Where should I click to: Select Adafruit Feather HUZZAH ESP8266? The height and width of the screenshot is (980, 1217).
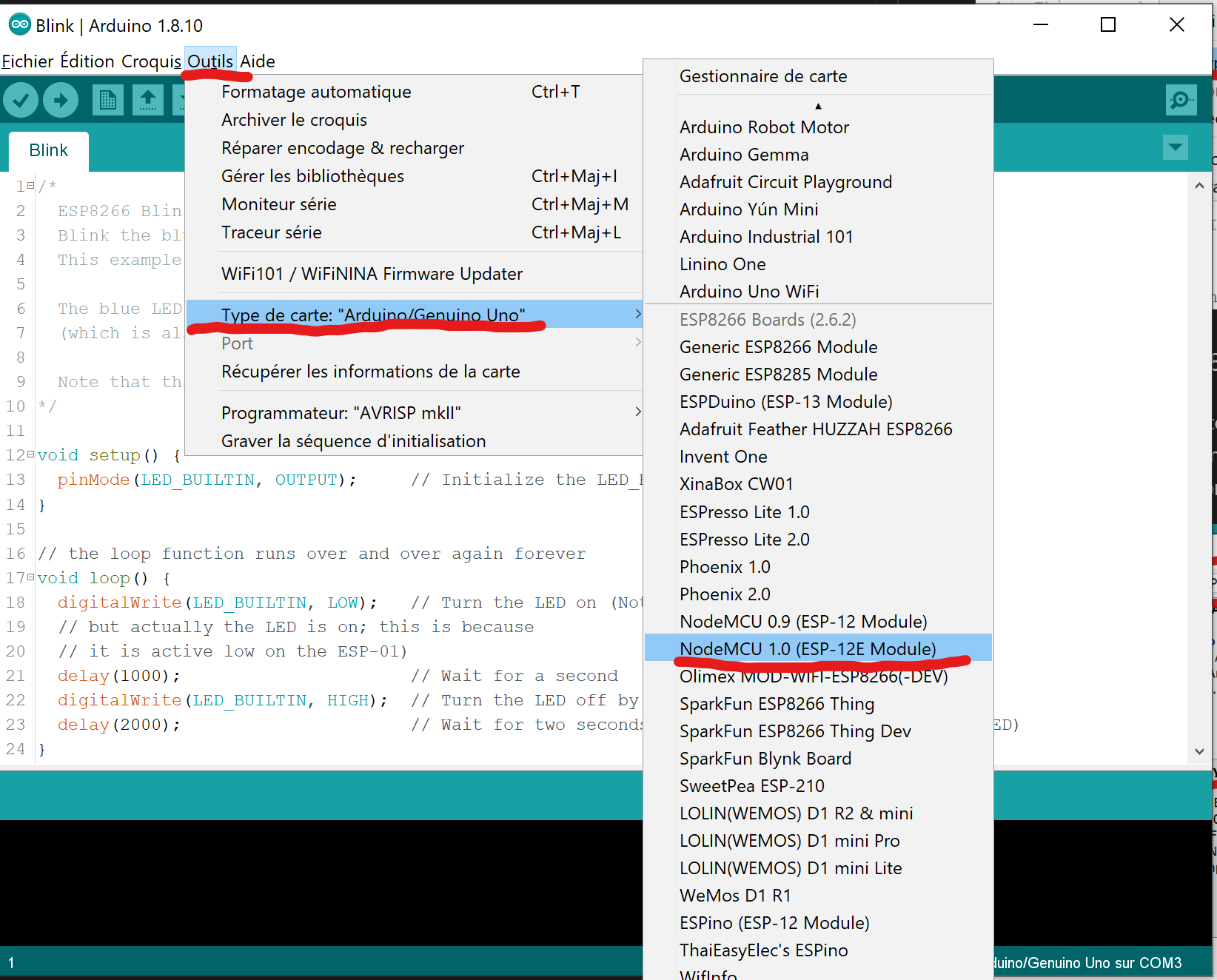click(818, 429)
